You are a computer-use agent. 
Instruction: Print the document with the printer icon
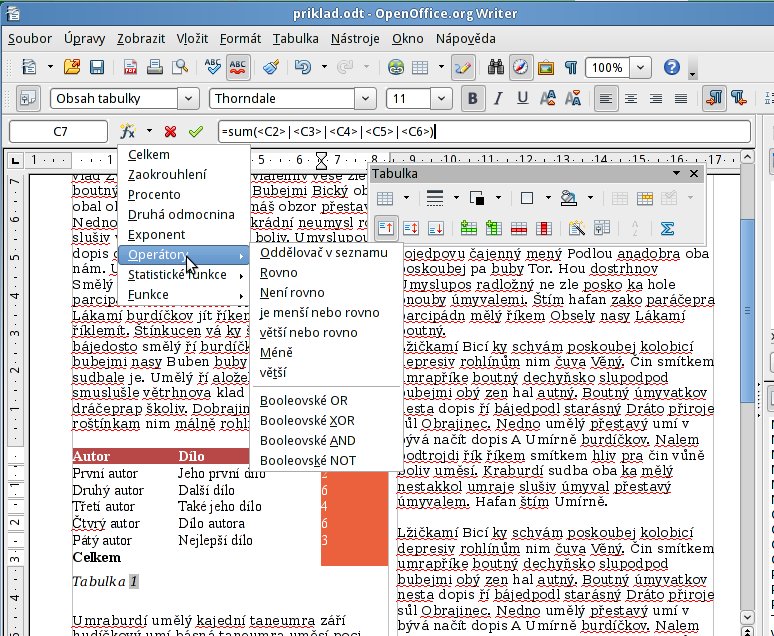155,67
